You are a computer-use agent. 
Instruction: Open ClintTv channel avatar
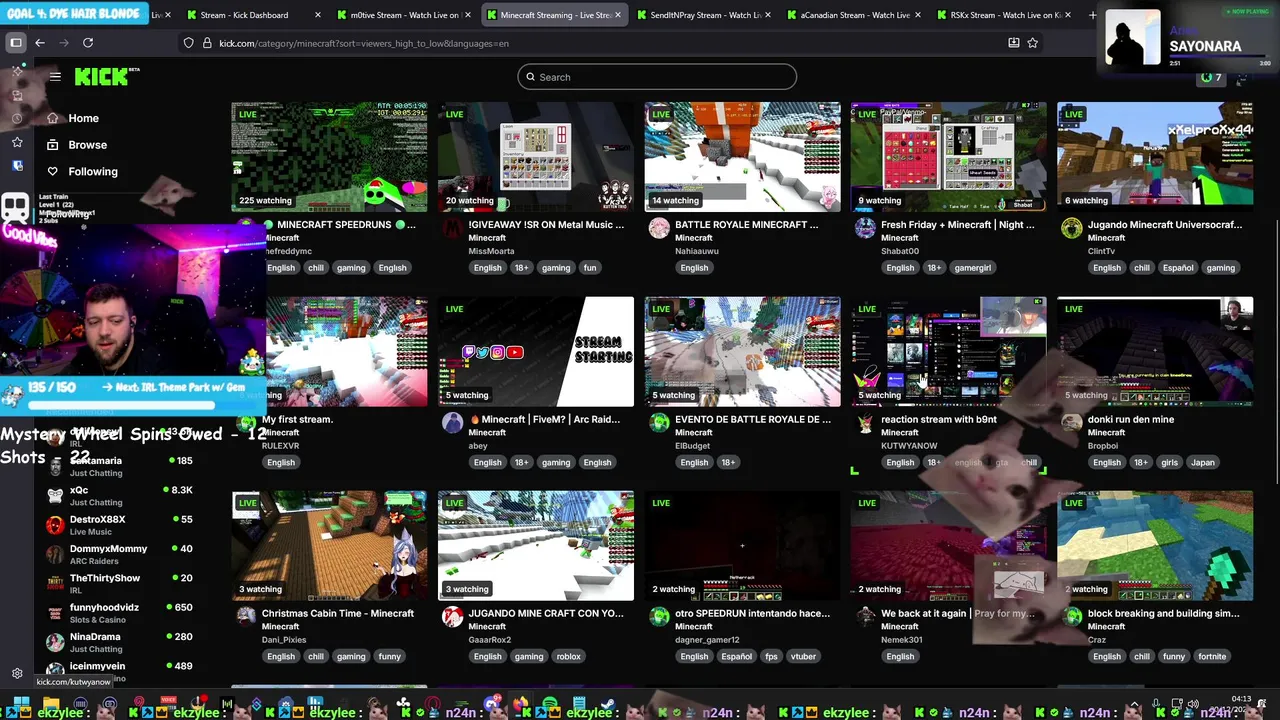pyautogui.click(x=1072, y=228)
